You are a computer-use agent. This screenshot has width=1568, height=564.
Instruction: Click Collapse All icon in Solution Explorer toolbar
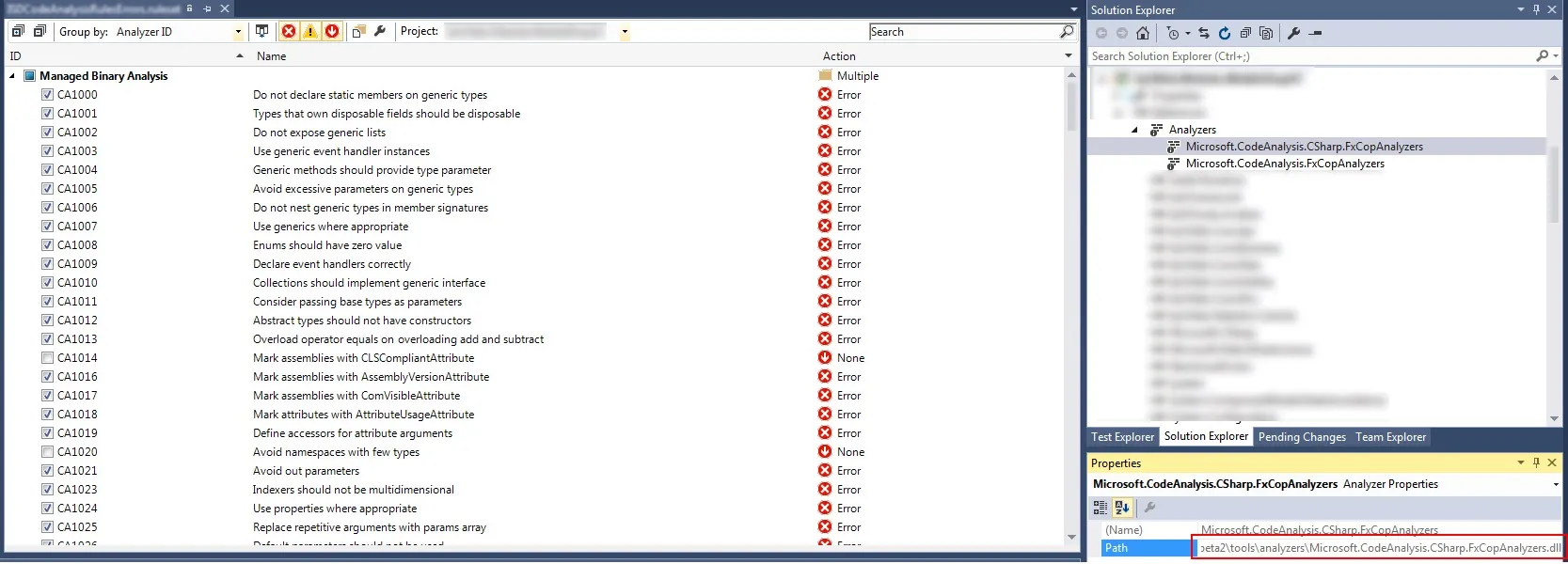point(1245,33)
